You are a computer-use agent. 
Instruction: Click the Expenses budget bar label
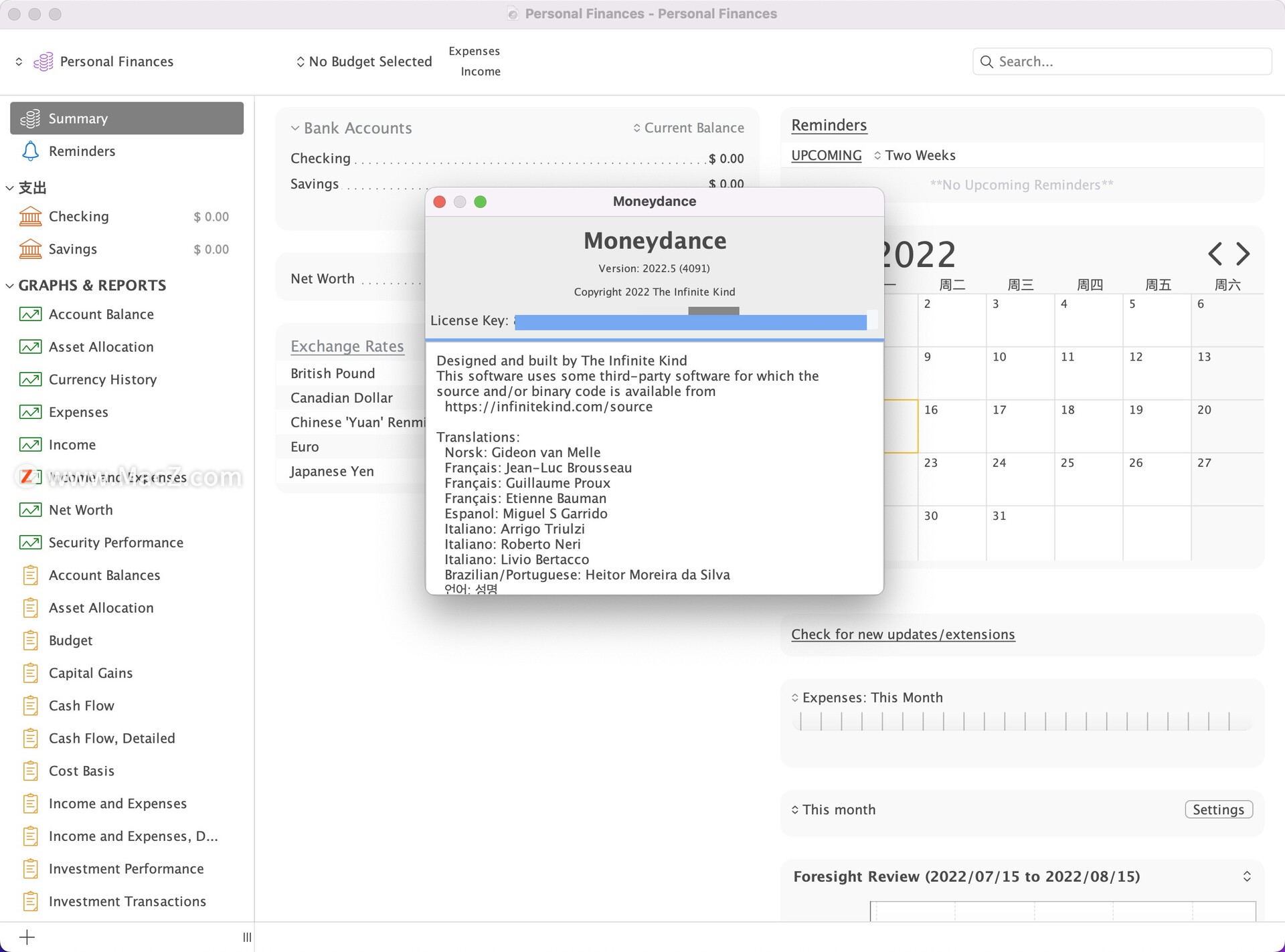tap(475, 52)
